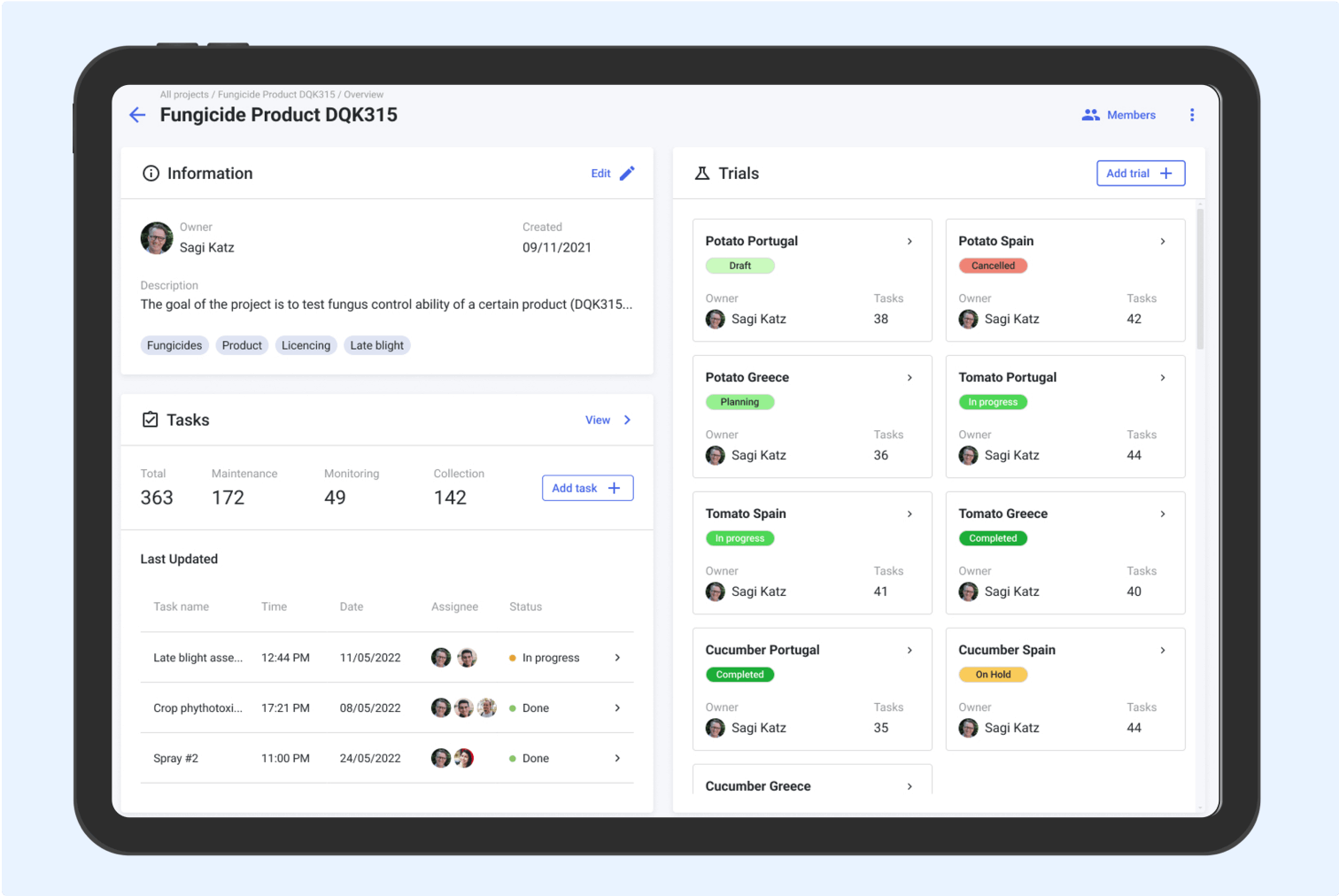Viewport: 1339px width, 896px height.
Task: Click the Date column header
Action: [x=352, y=607]
